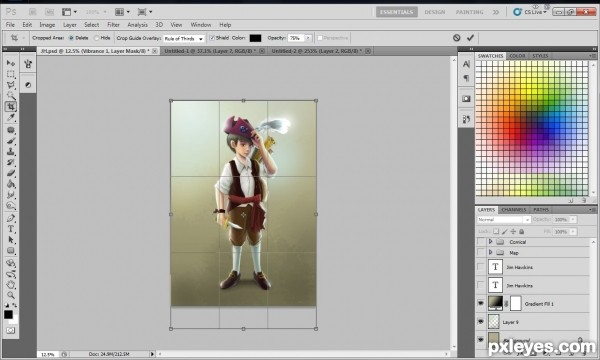Select the Hand tool

click(x=11, y=284)
